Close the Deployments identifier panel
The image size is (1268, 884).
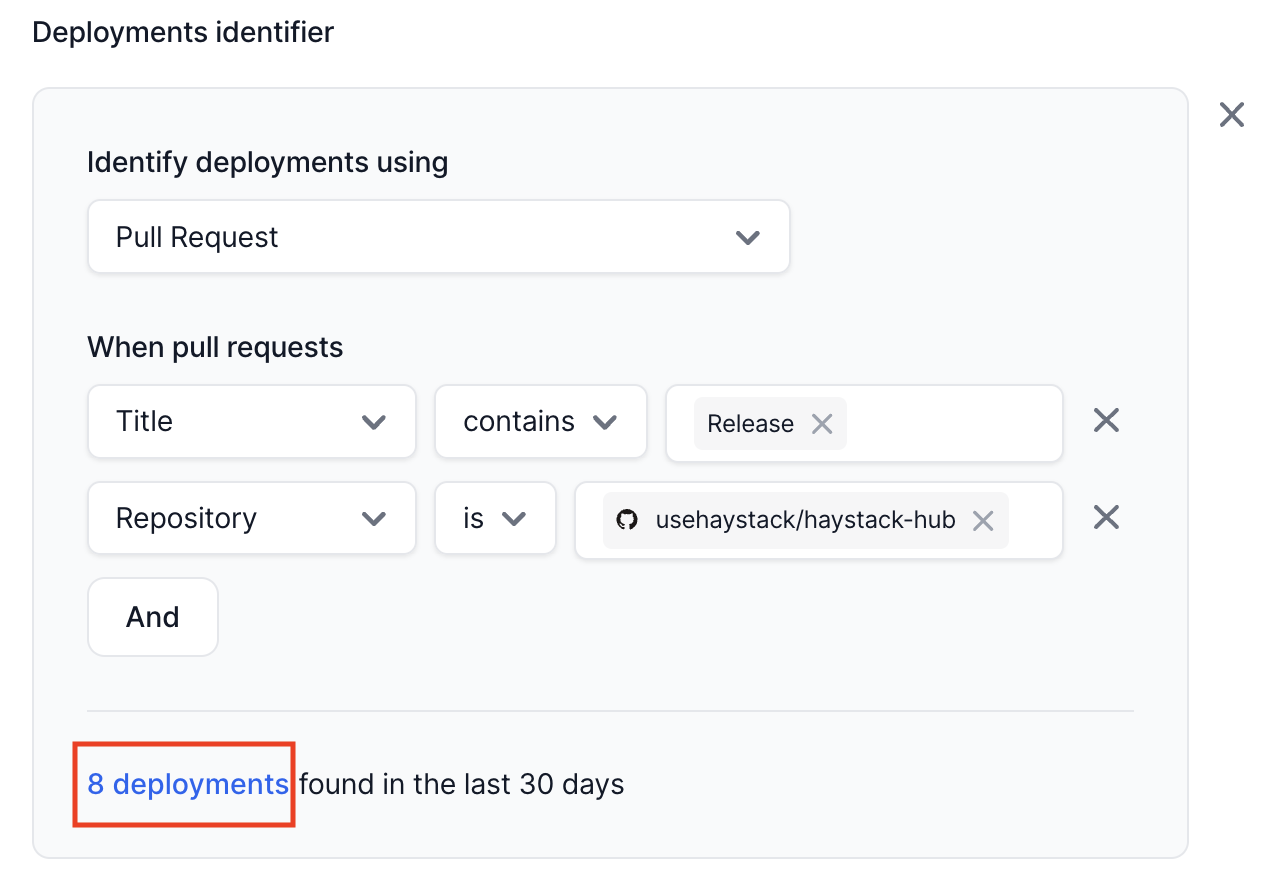click(1231, 115)
